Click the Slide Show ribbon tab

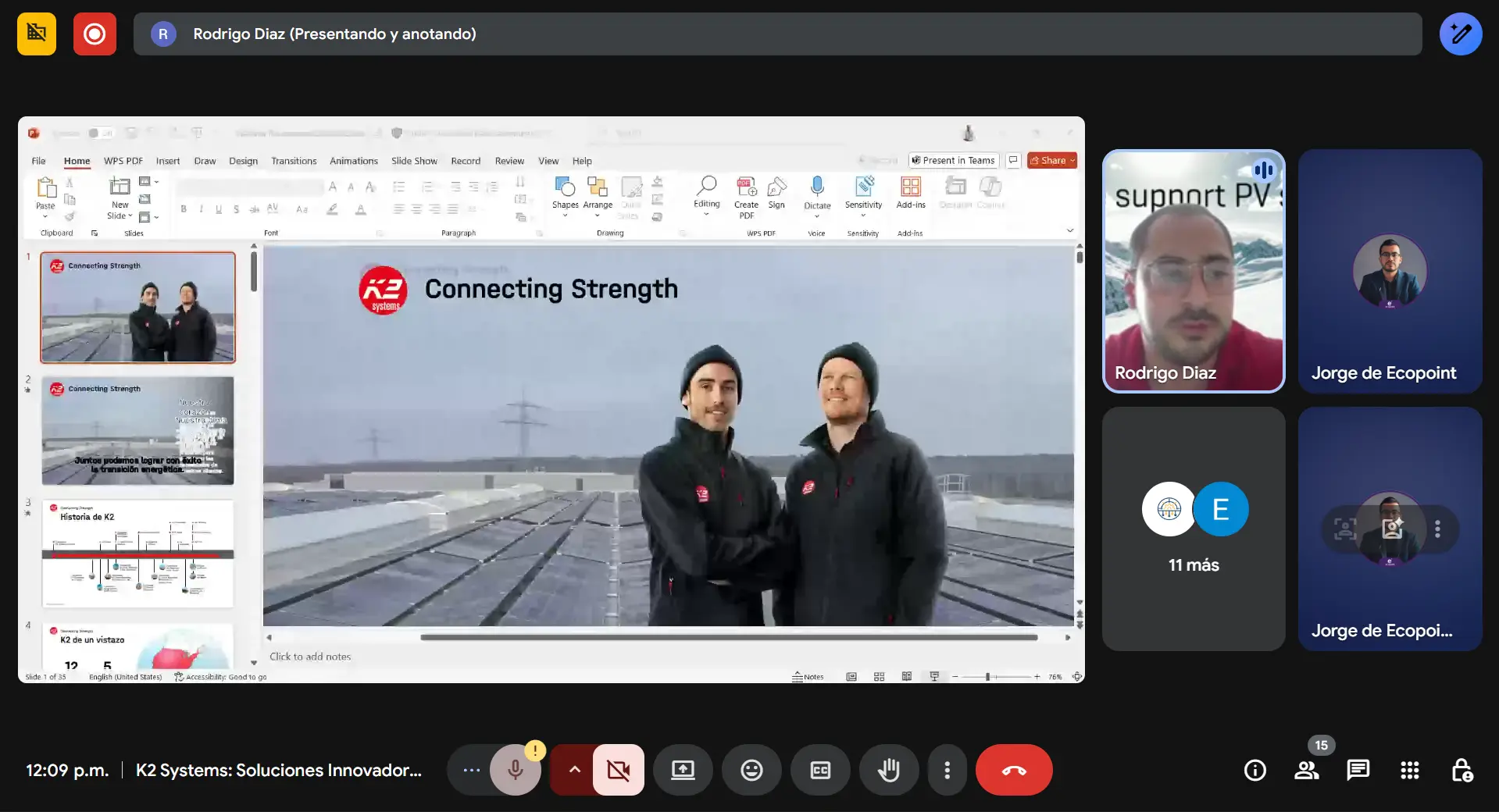(414, 161)
